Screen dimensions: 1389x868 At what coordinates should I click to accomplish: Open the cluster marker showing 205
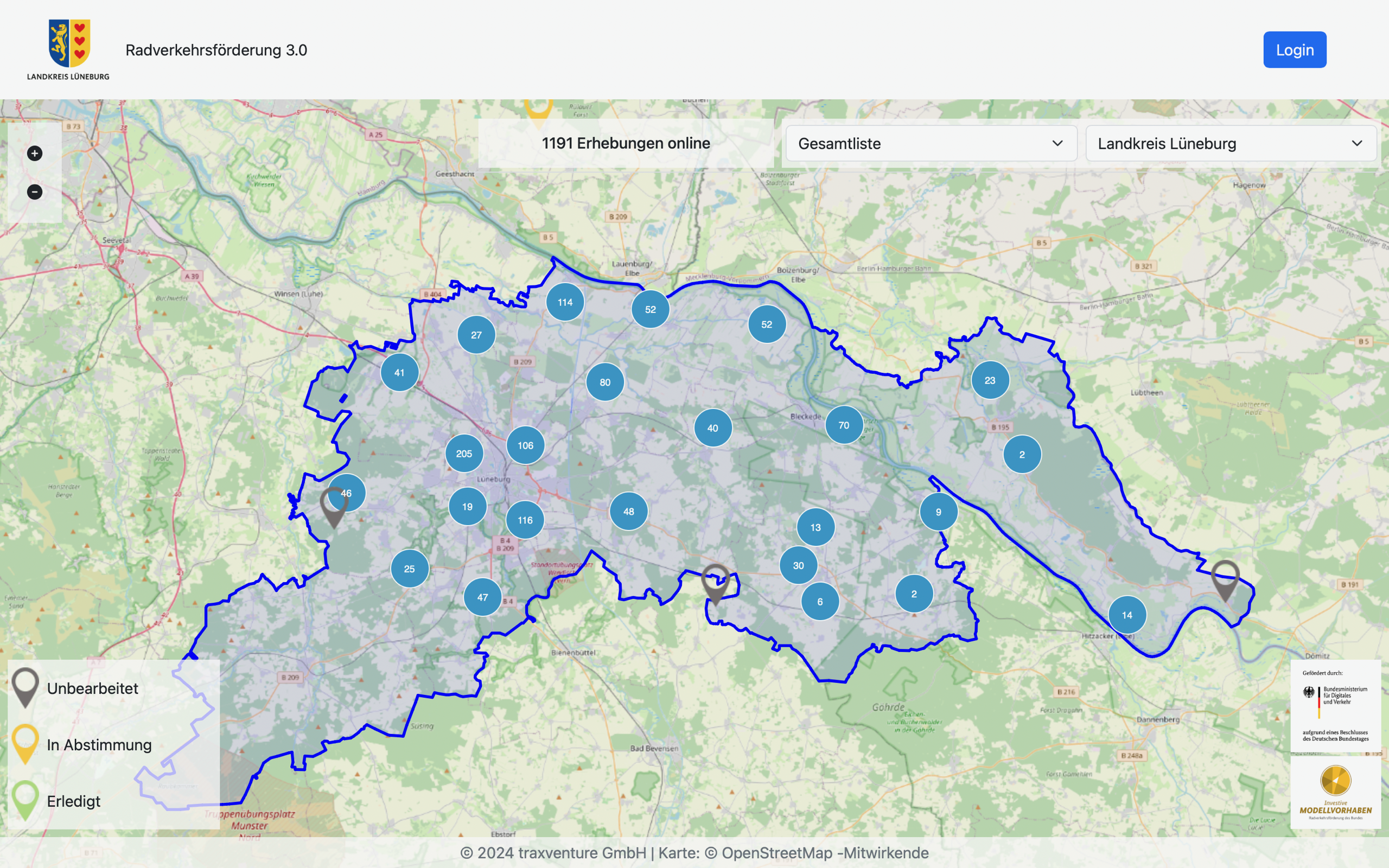(x=464, y=454)
